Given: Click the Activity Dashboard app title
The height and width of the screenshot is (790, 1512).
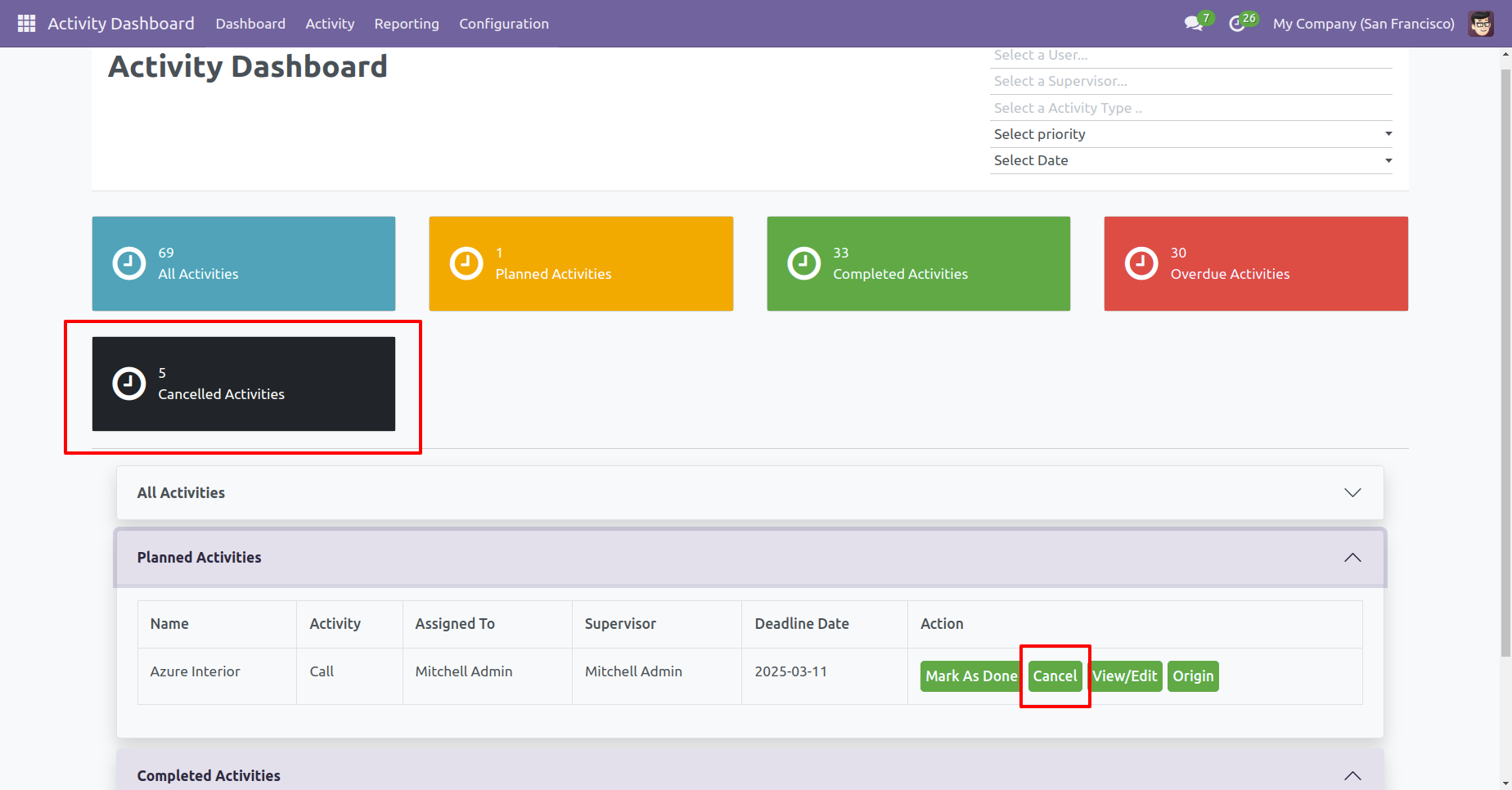Looking at the screenshot, I should click(121, 24).
